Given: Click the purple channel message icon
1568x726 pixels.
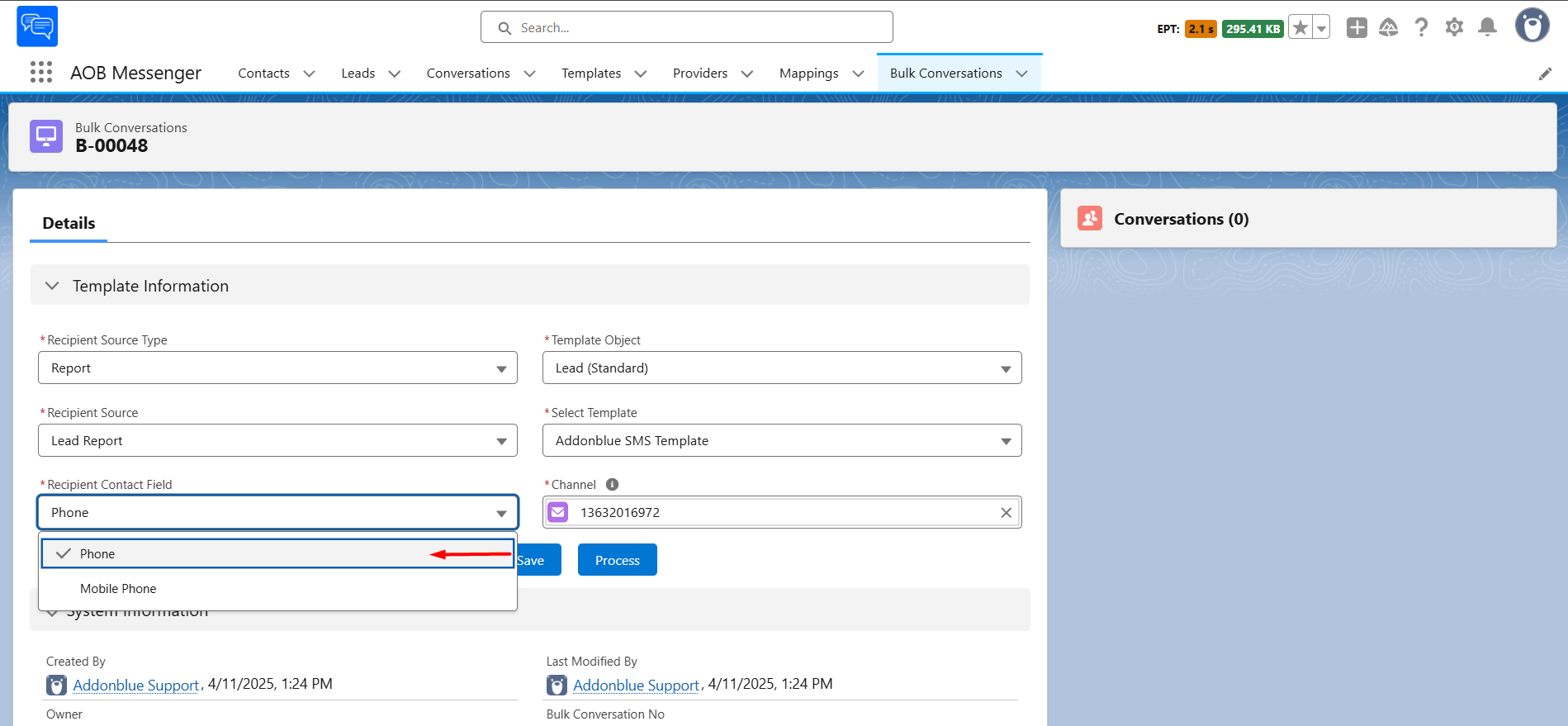Looking at the screenshot, I should click(x=558, y=512).
